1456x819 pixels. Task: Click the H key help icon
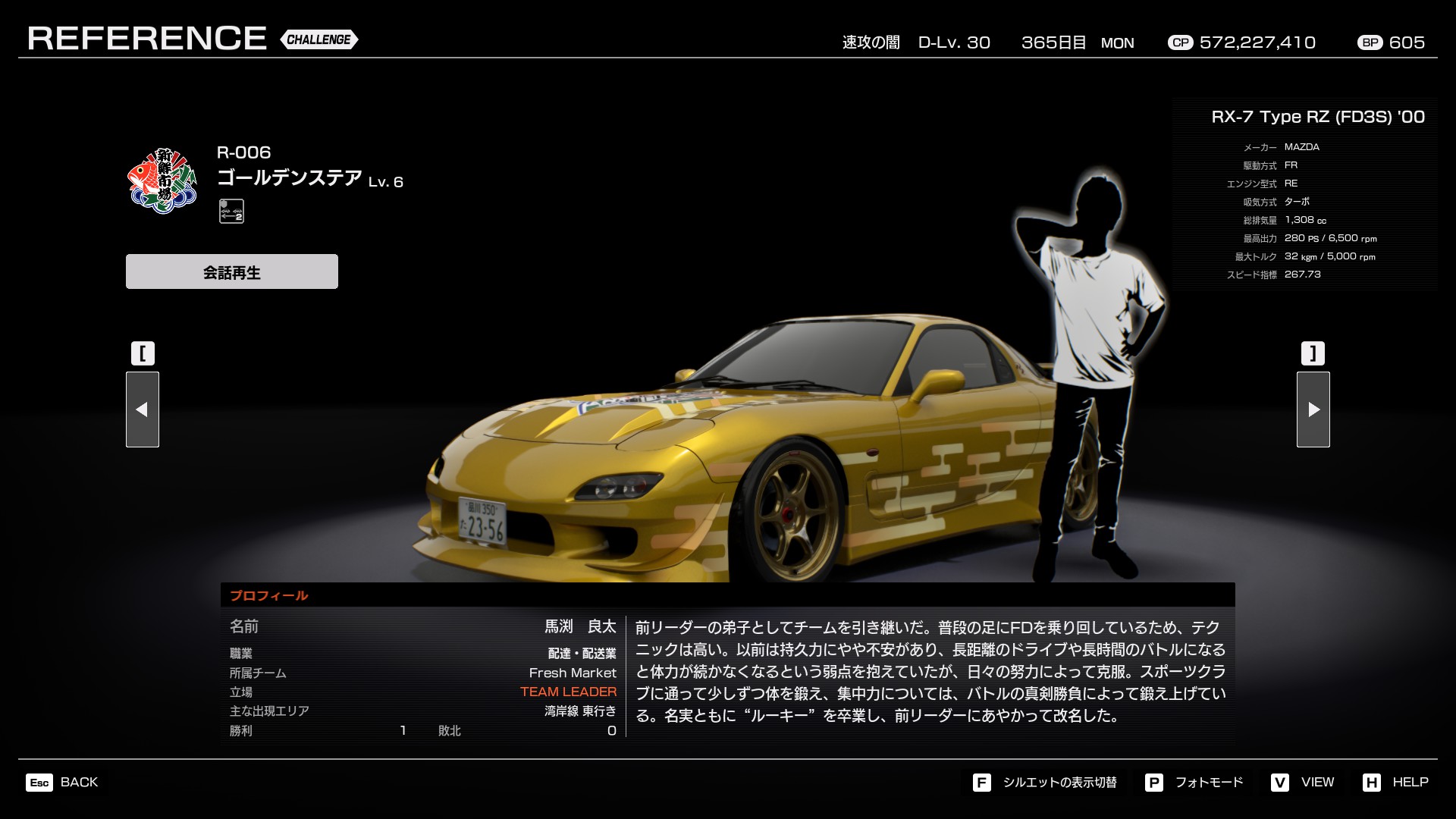tap(1371, 783)
